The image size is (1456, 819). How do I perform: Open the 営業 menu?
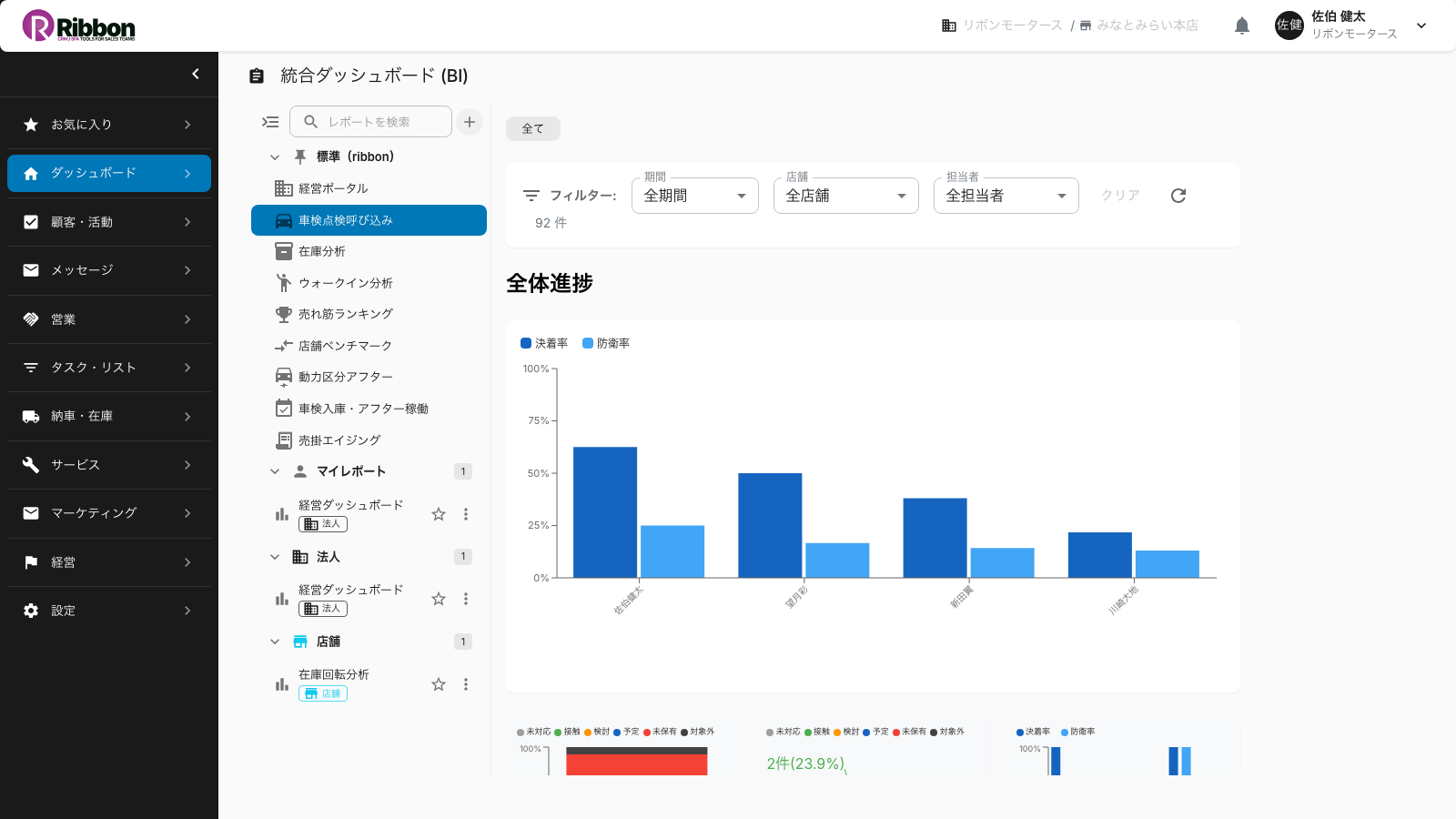[109, 319]
